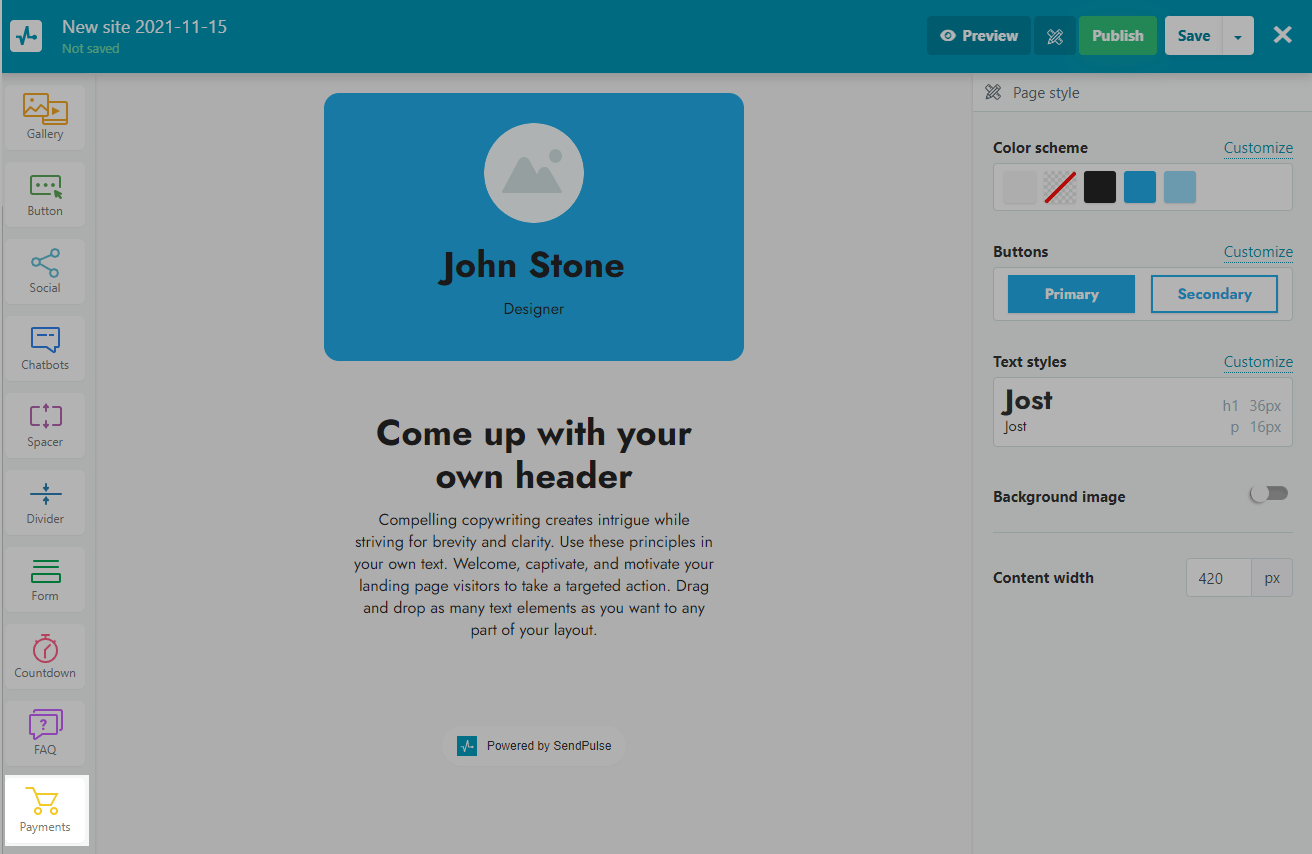Insert a Countdown timer element
The width and height of the screenshot is (1312, 854).
pyautogui.click(x=45, y=656)
